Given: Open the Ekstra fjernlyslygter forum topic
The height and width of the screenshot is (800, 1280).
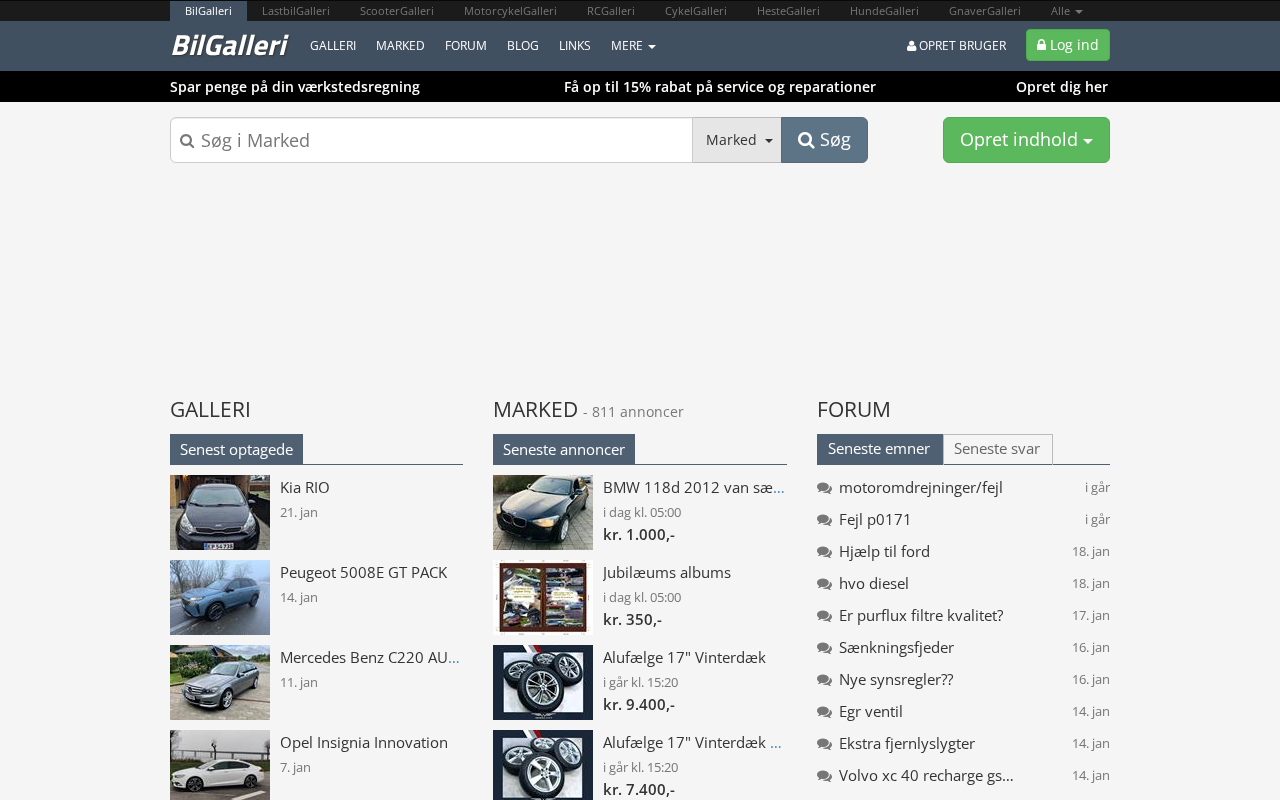Looking at the screenshot, I should pos(907,744).
